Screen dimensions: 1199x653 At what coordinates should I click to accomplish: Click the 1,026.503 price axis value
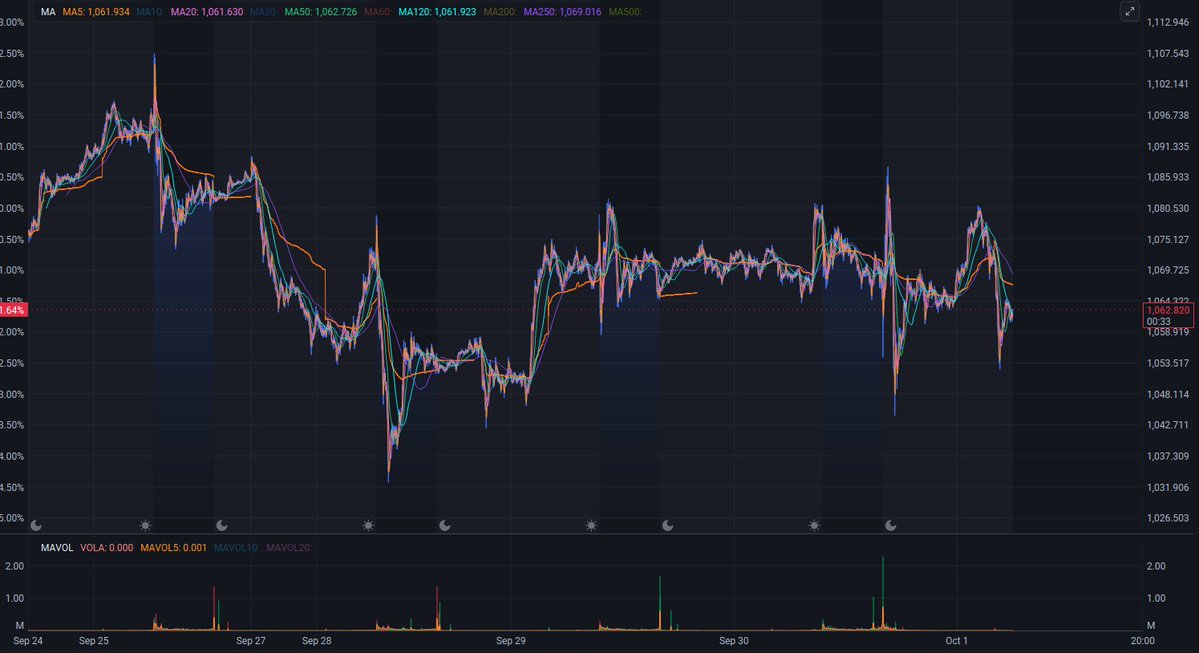pos(1168,518)
